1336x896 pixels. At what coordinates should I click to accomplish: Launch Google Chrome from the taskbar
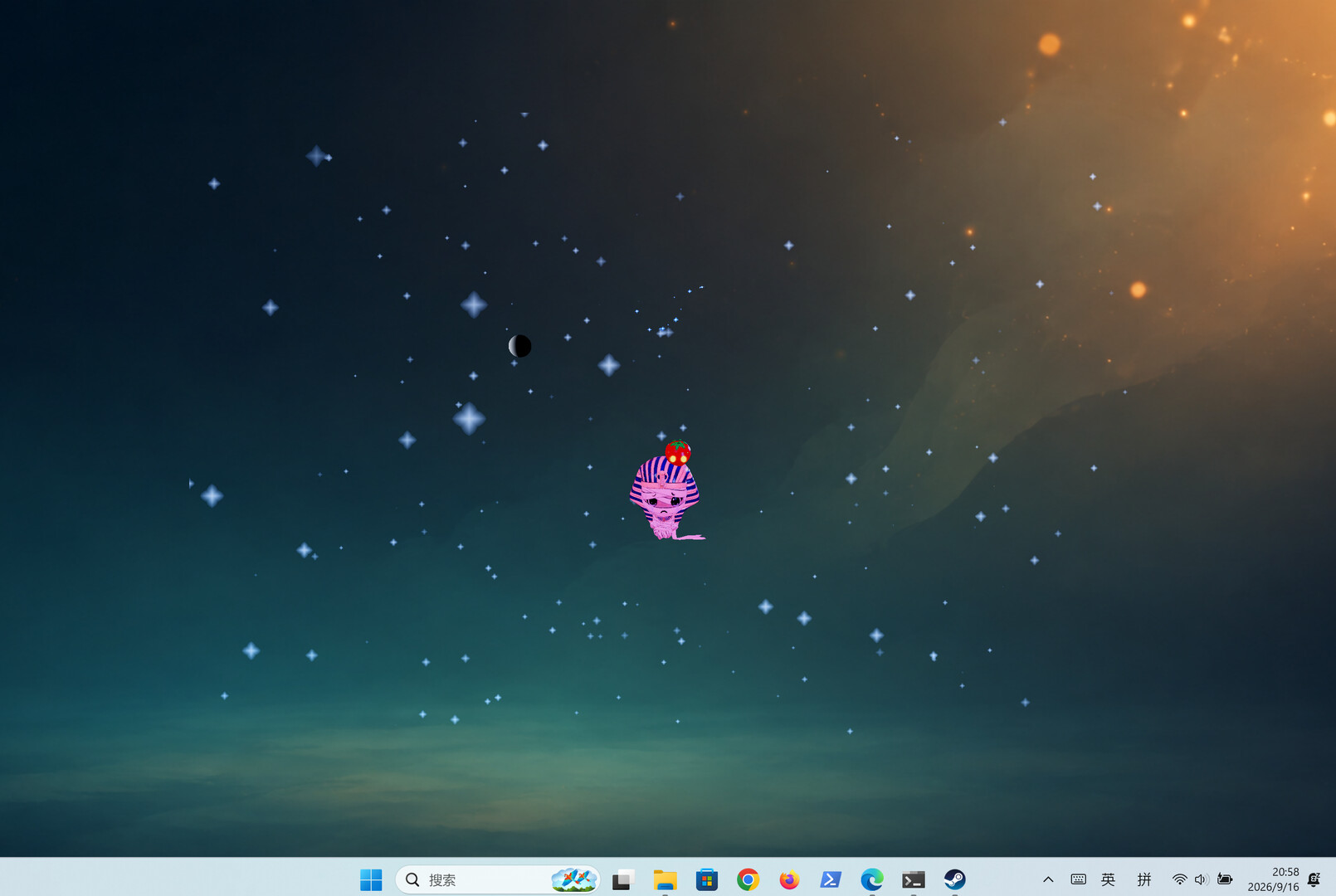(748, 879)
